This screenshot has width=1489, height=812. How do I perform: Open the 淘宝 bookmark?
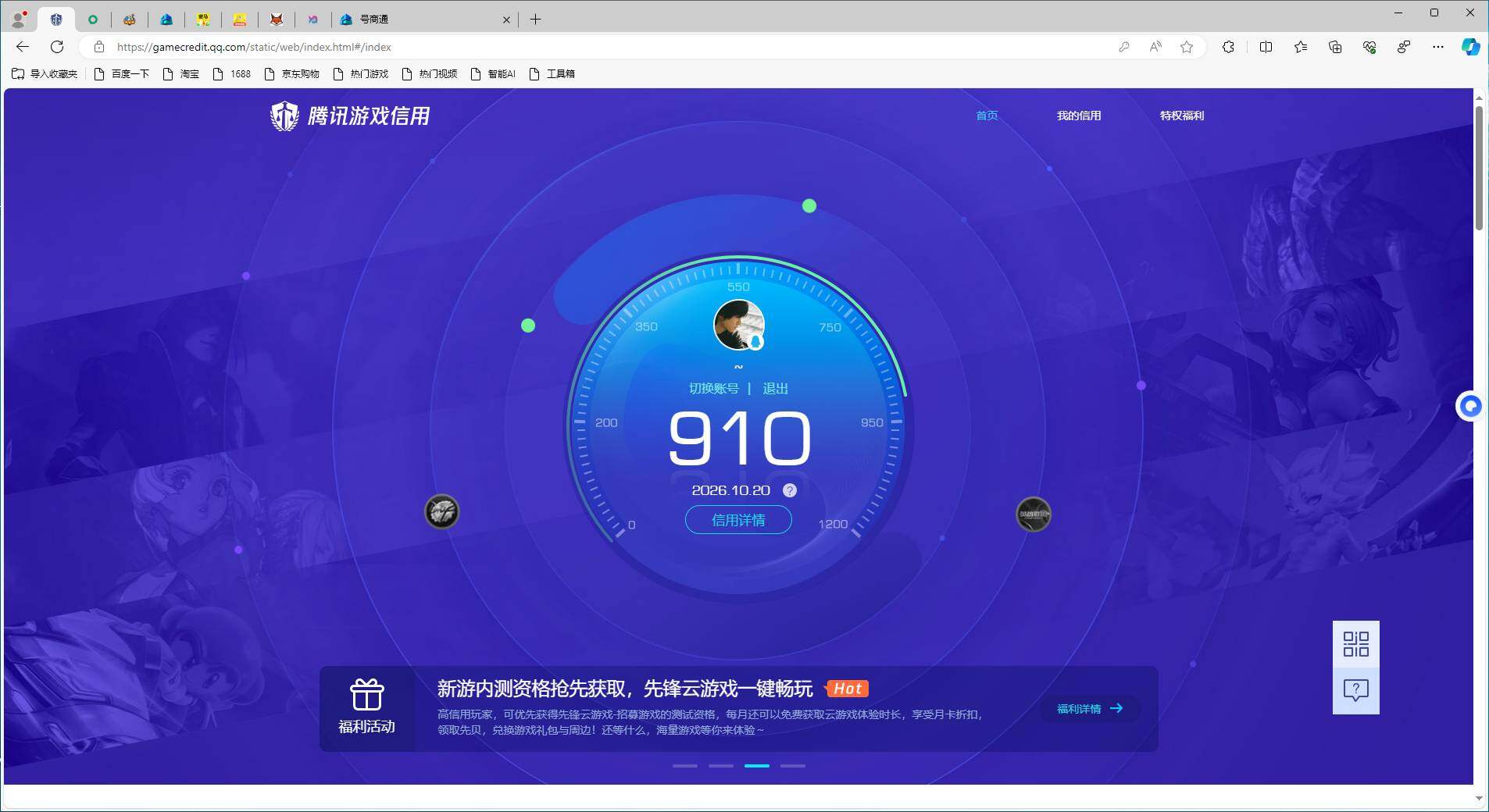coord(180,74)
